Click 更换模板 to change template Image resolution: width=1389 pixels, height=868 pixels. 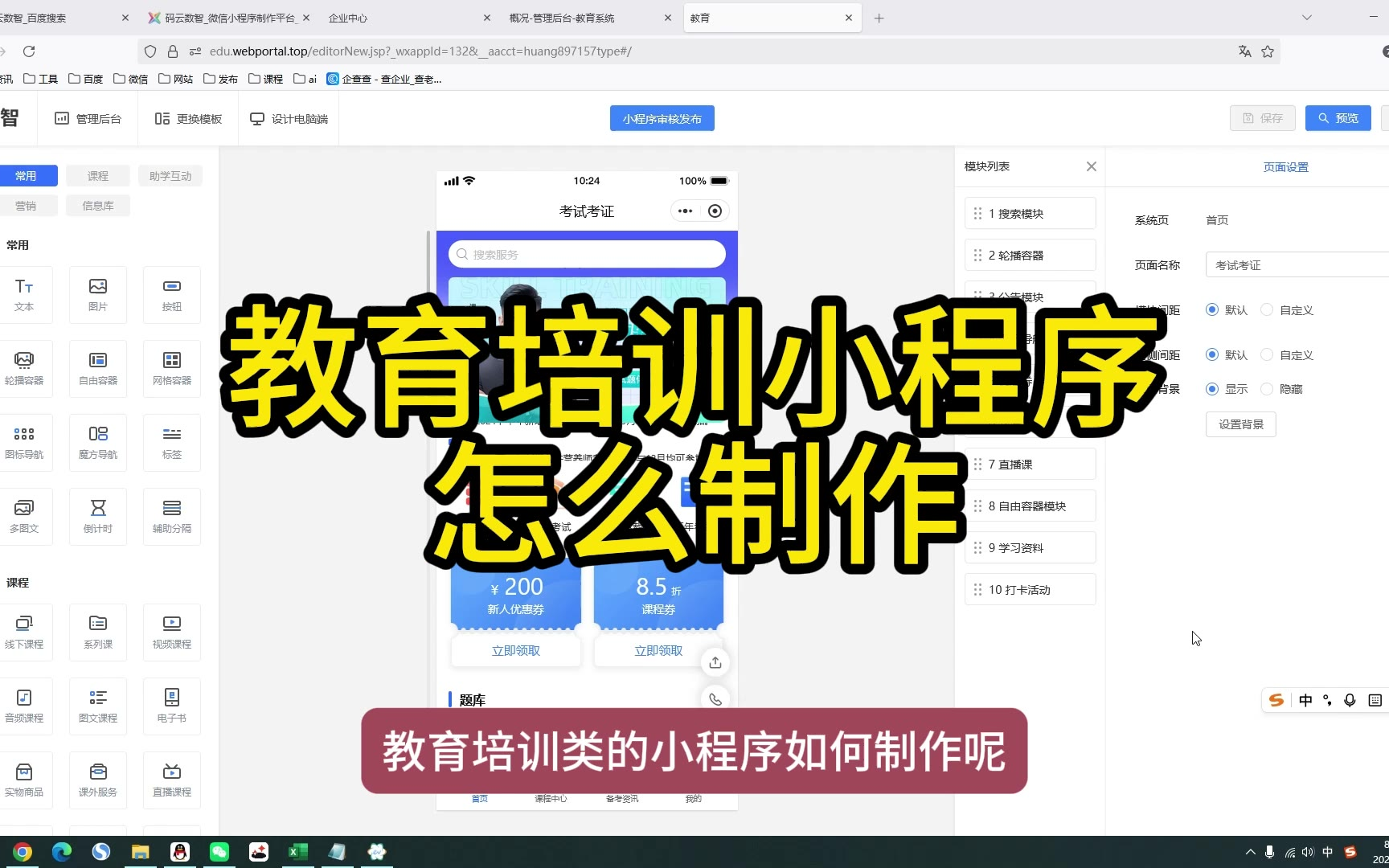click(189, 119)
